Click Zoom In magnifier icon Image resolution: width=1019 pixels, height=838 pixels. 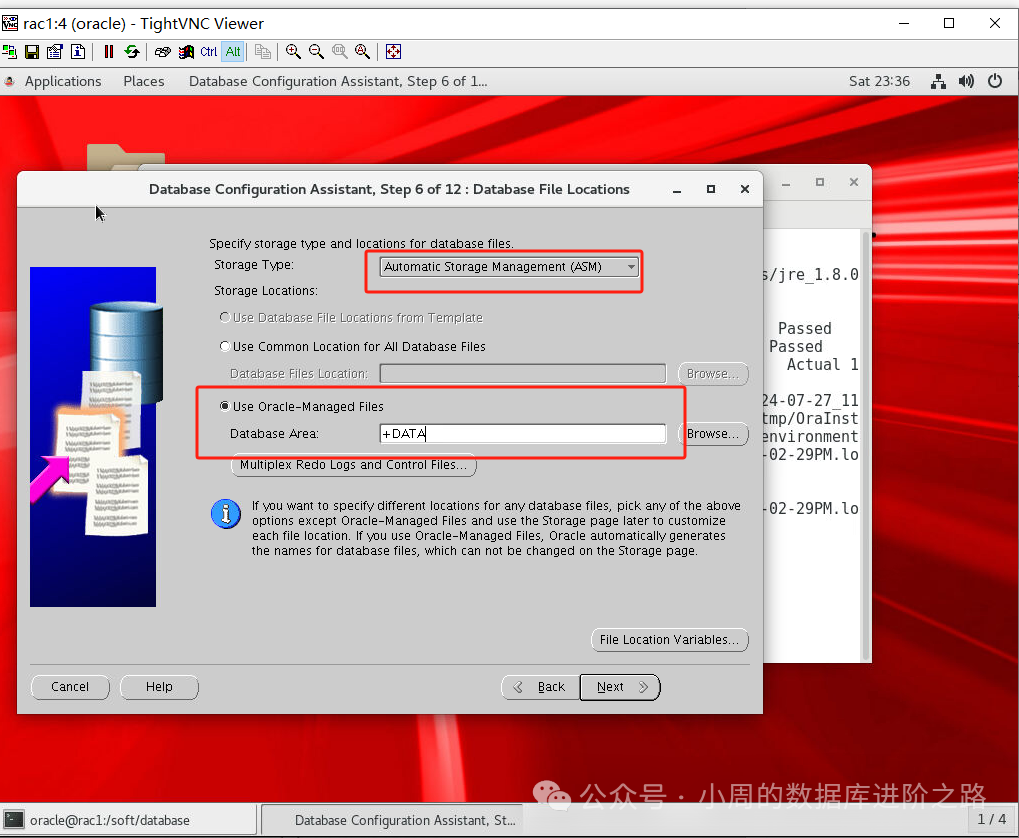pos(293,51)
